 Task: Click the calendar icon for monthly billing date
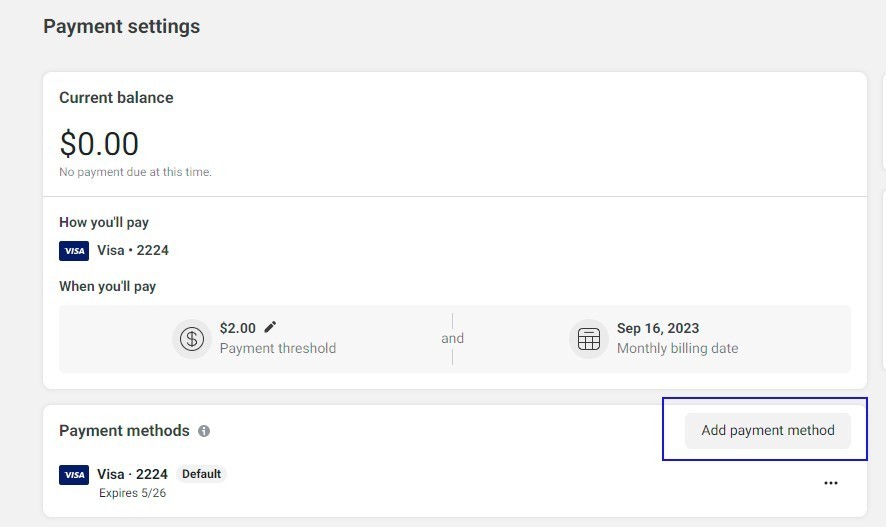(x=588, y=339)
